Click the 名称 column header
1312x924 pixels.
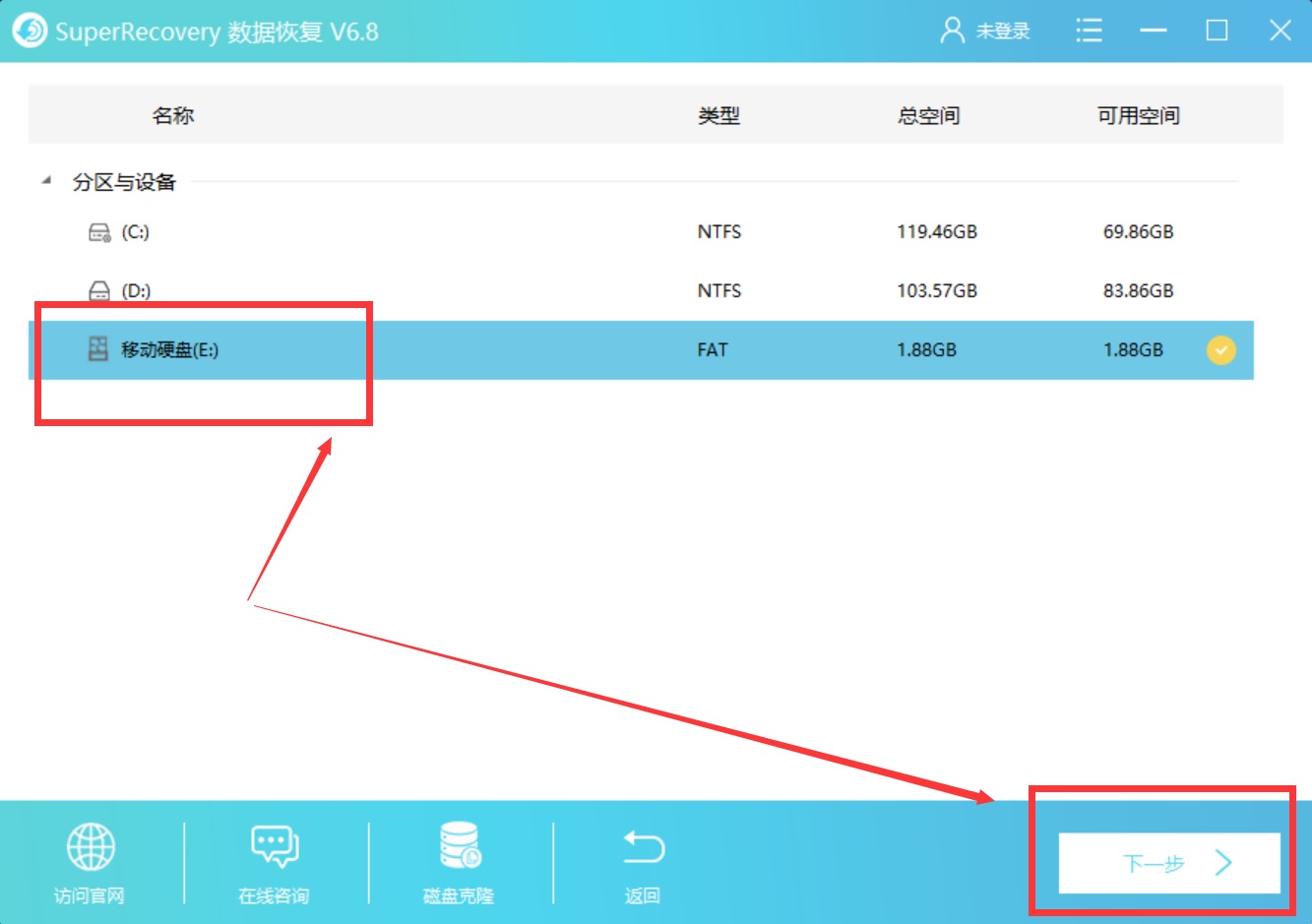tap(174, 115)
